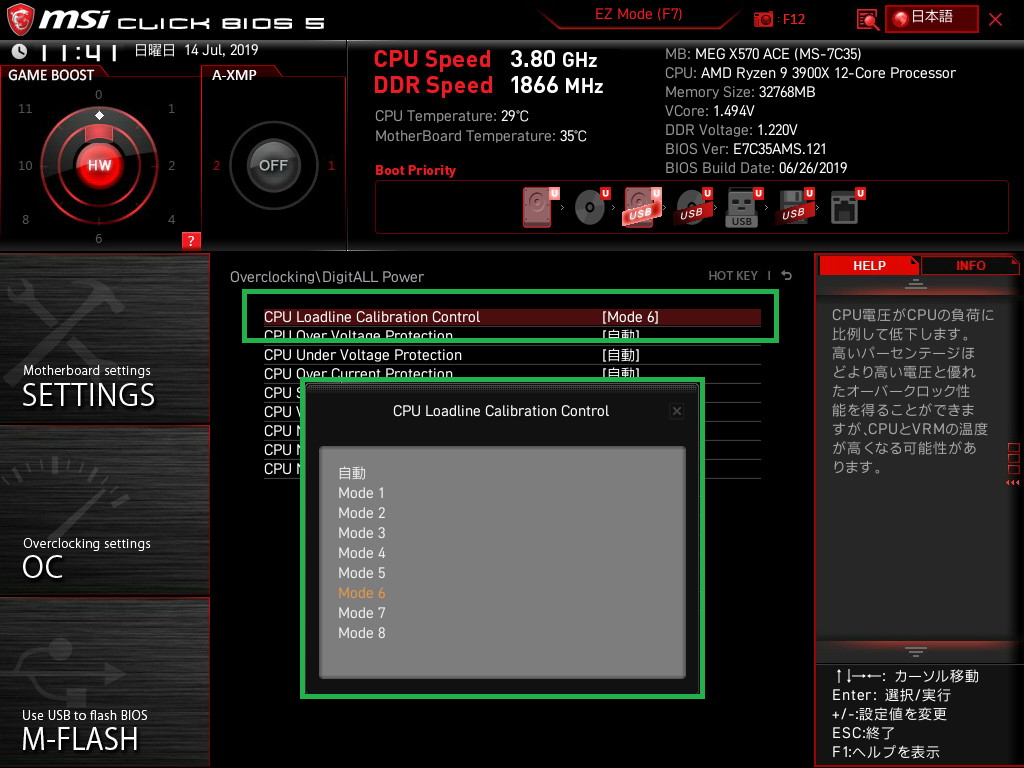Open OC Overclocking settings section
Viewport: 1024px width, 768px height.
[104, 511]
